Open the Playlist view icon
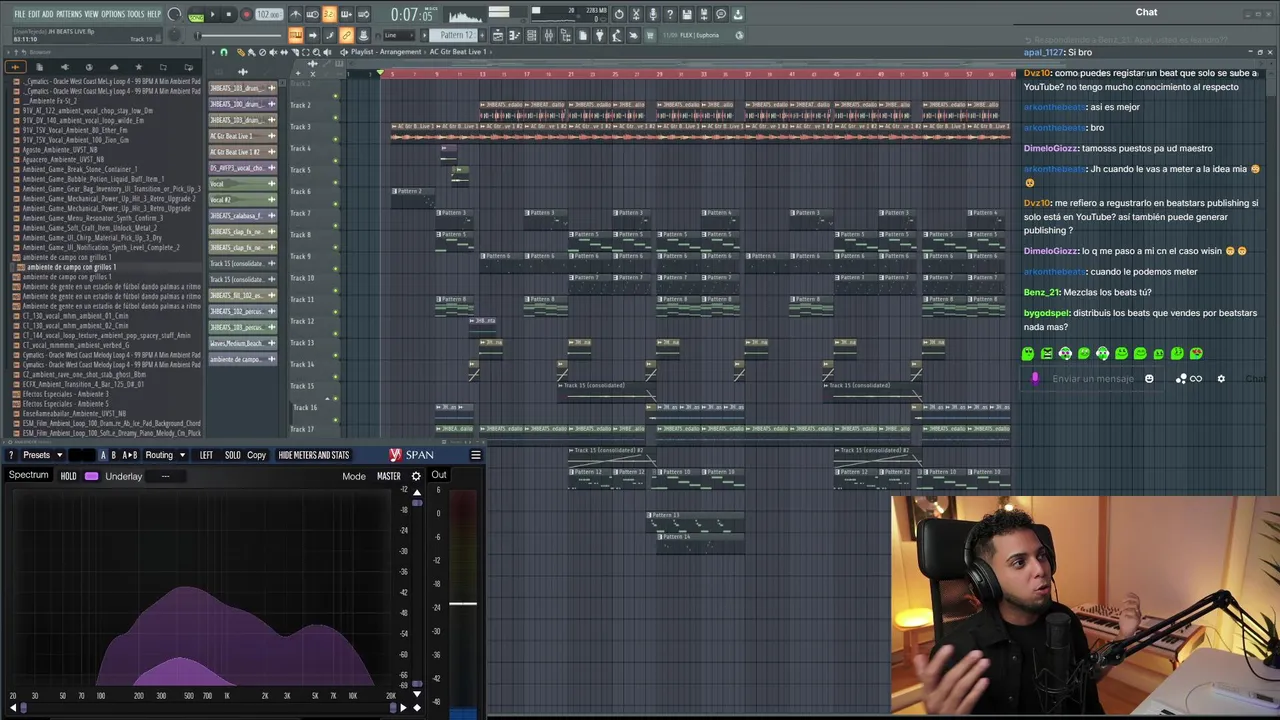1280x720 pixels. (498, 35)
